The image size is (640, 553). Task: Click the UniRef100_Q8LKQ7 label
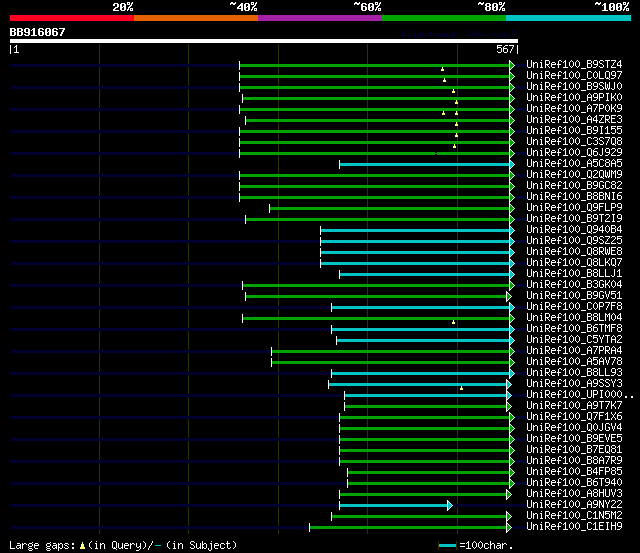574,263
